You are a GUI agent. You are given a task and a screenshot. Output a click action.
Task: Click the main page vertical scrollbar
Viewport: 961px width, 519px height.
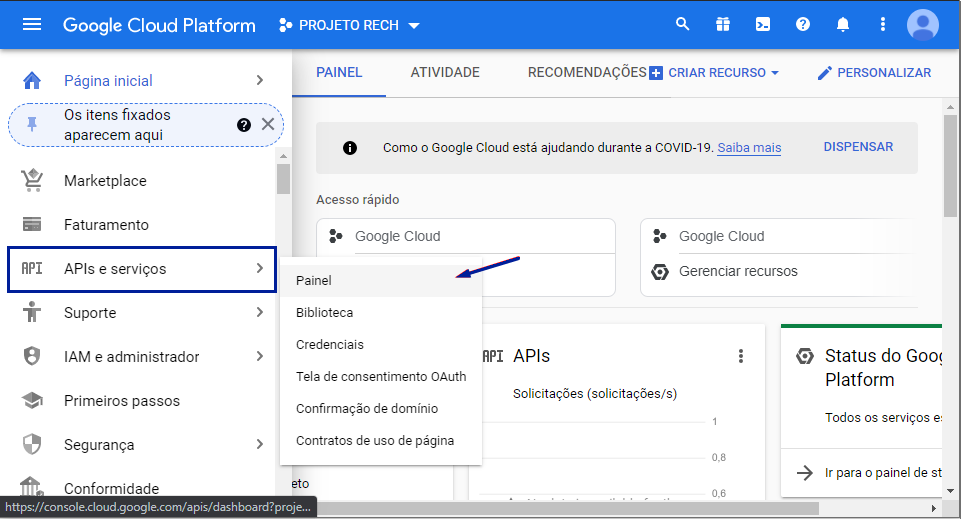click(x=950, y=300)
